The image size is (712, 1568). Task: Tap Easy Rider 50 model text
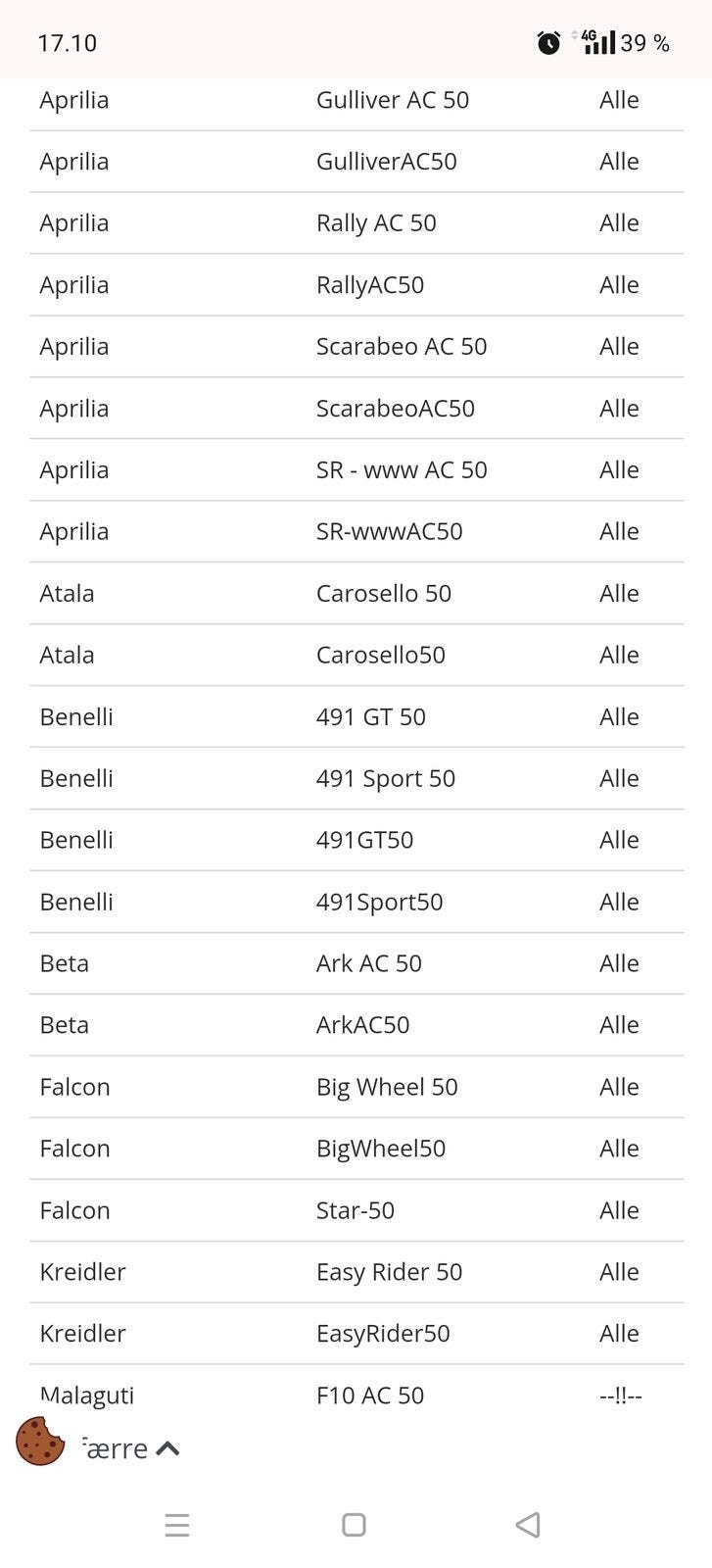(389, 1272)
